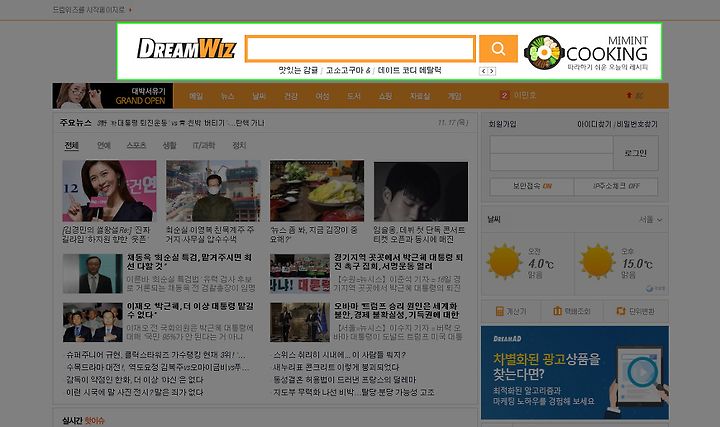Click the 비밀번호찾기 link
The width and height of the screenshot is (720, 427).
(637, 124)
